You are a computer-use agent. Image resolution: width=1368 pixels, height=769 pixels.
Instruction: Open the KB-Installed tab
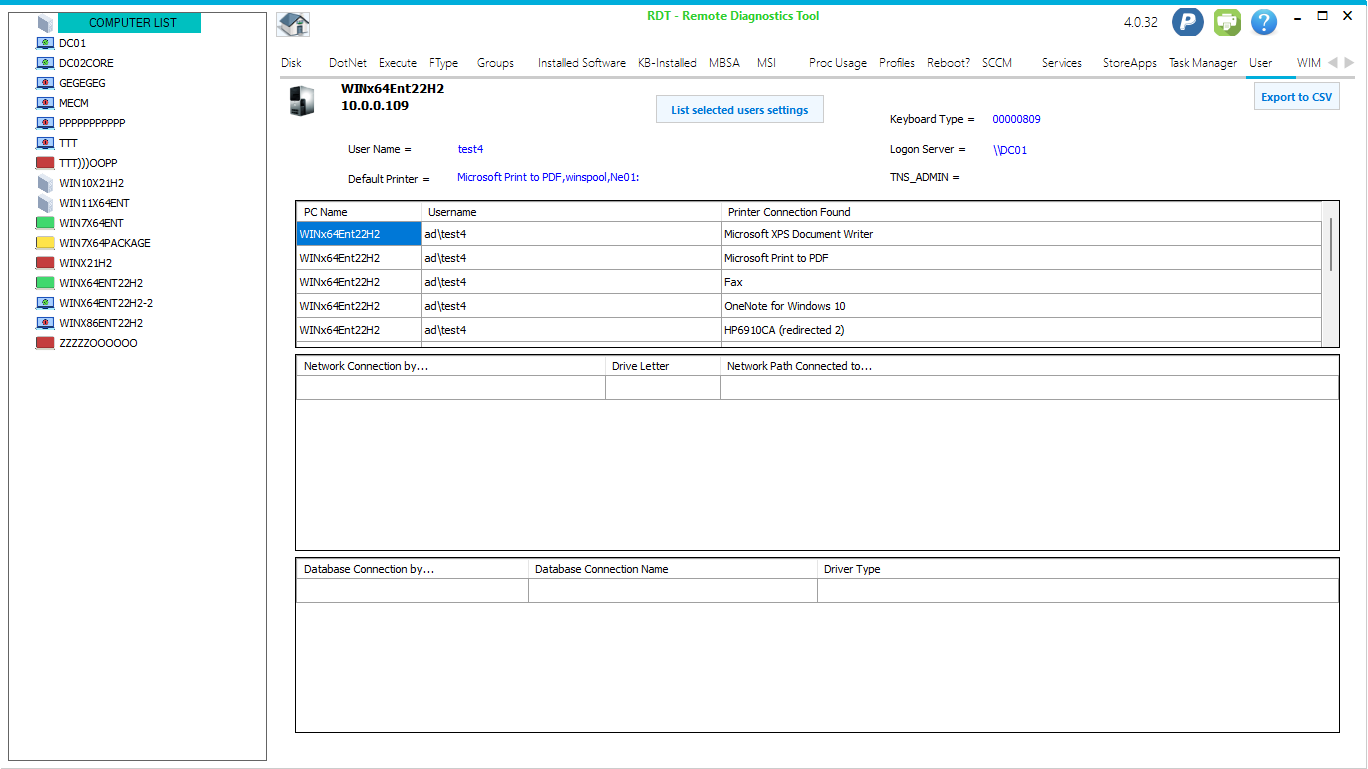coord(667,63)
